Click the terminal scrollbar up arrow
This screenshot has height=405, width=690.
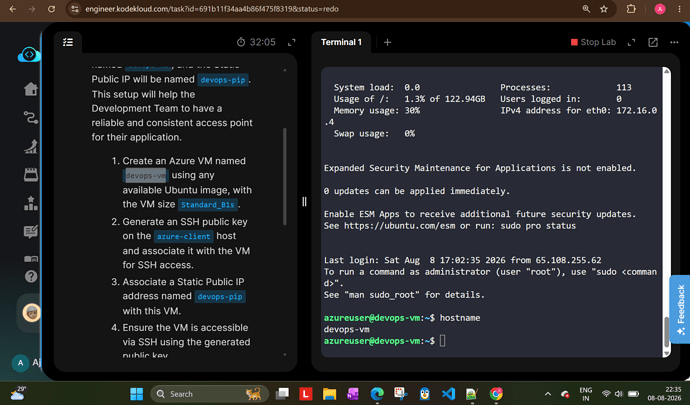[667, 71]
